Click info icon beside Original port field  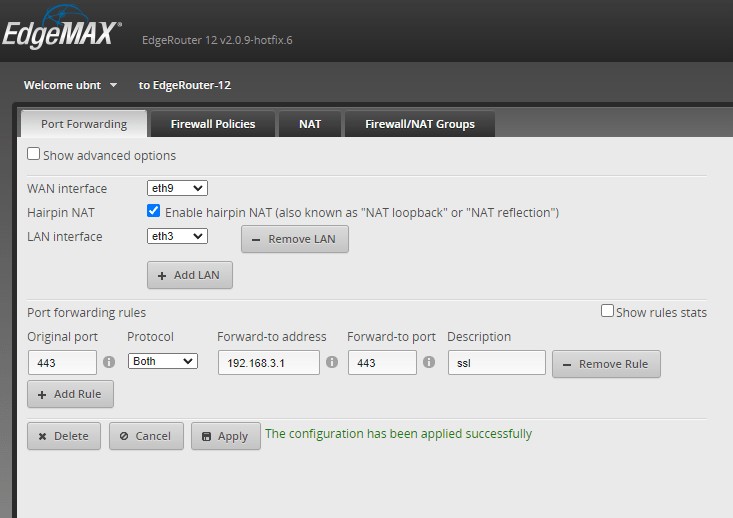109,362
